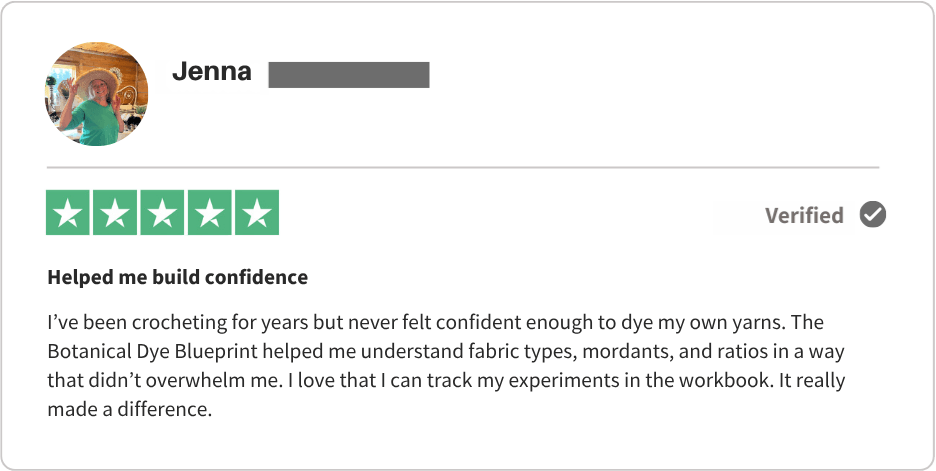Click the fourth green rating star
936x471 pixels.
(x=210, y=213)
